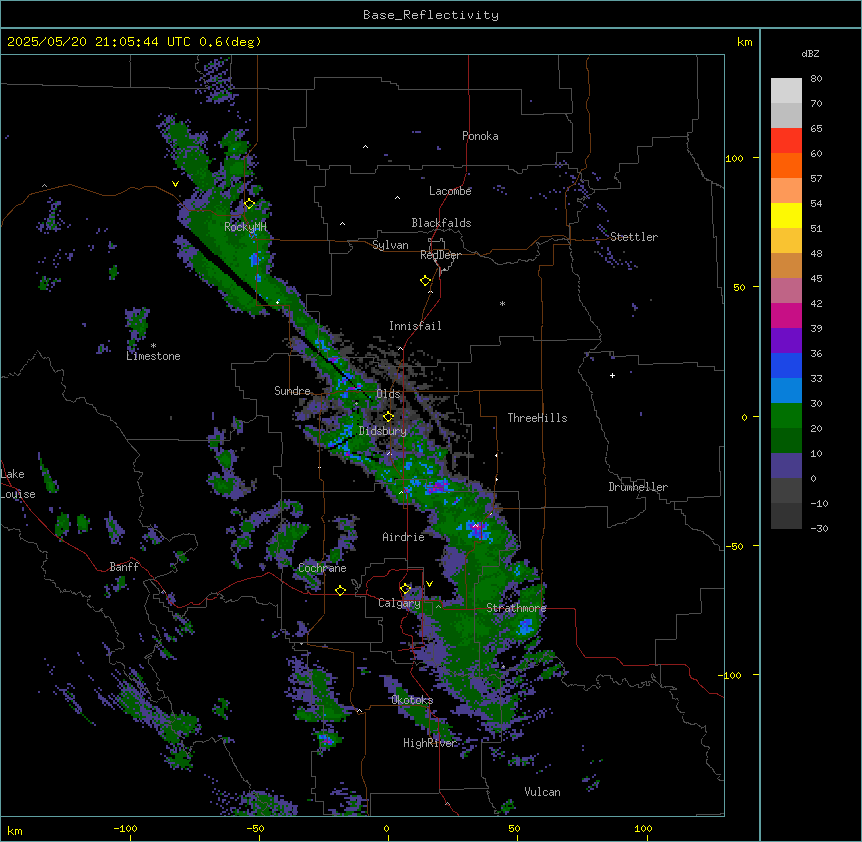Click the Vulcan town label
The image size is (862, 842).
543,792
